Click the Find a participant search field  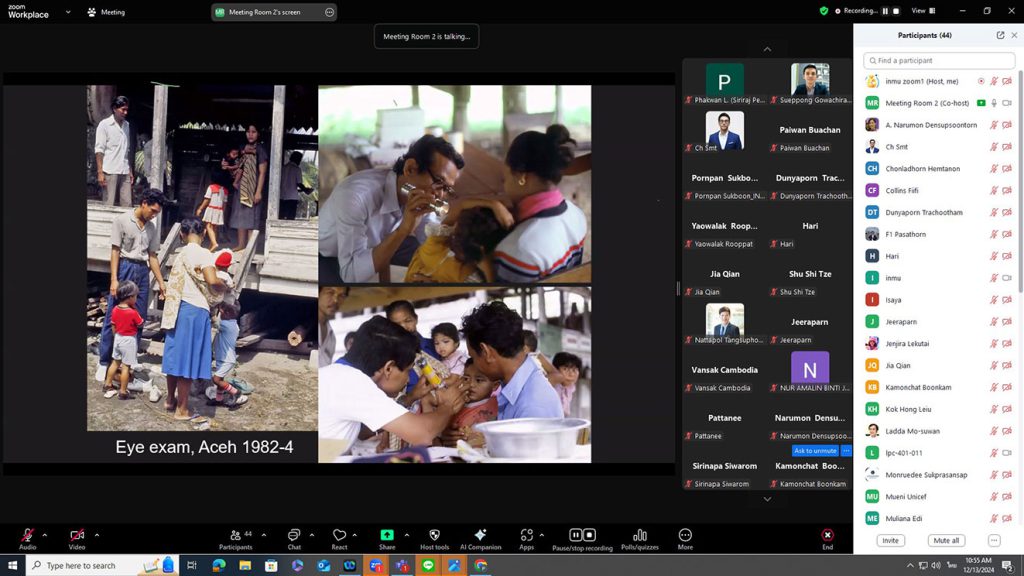point(938,61)
